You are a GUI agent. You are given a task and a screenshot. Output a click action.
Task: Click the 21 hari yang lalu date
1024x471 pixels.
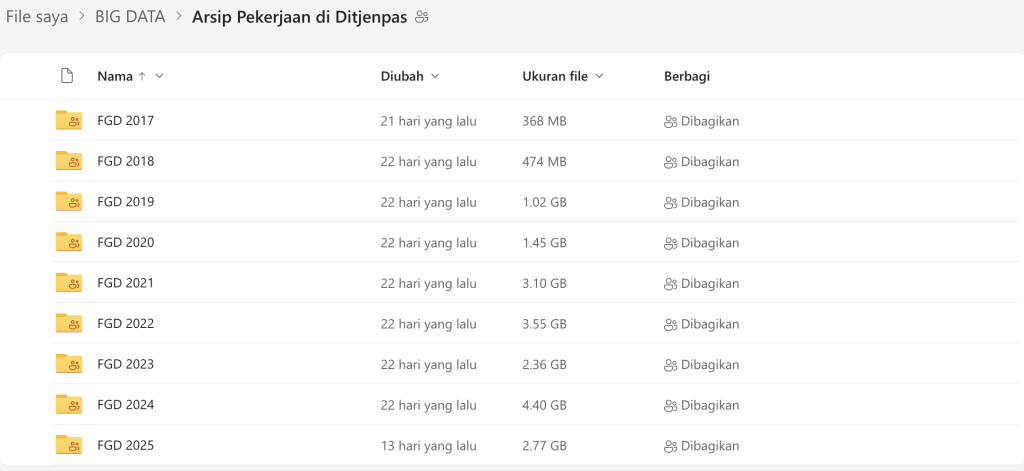pyautogui.click(x=428, y=122)
